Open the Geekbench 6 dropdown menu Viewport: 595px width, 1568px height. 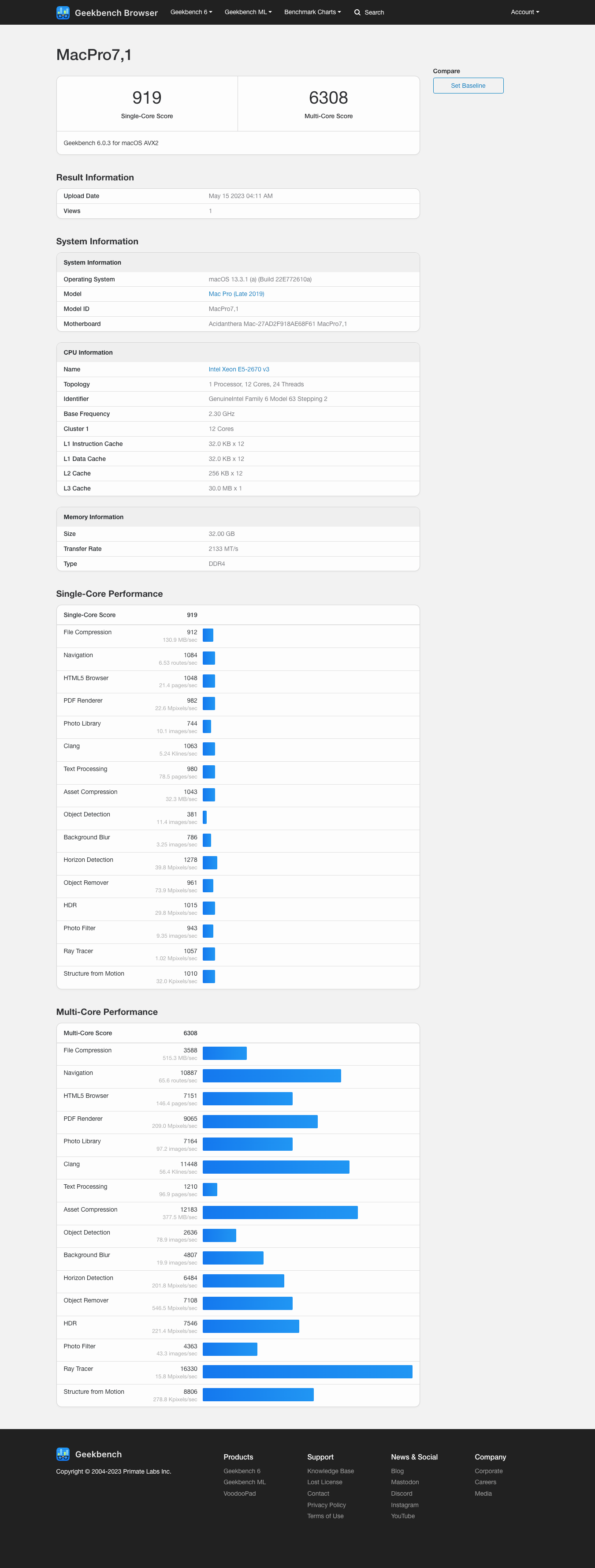191,12
